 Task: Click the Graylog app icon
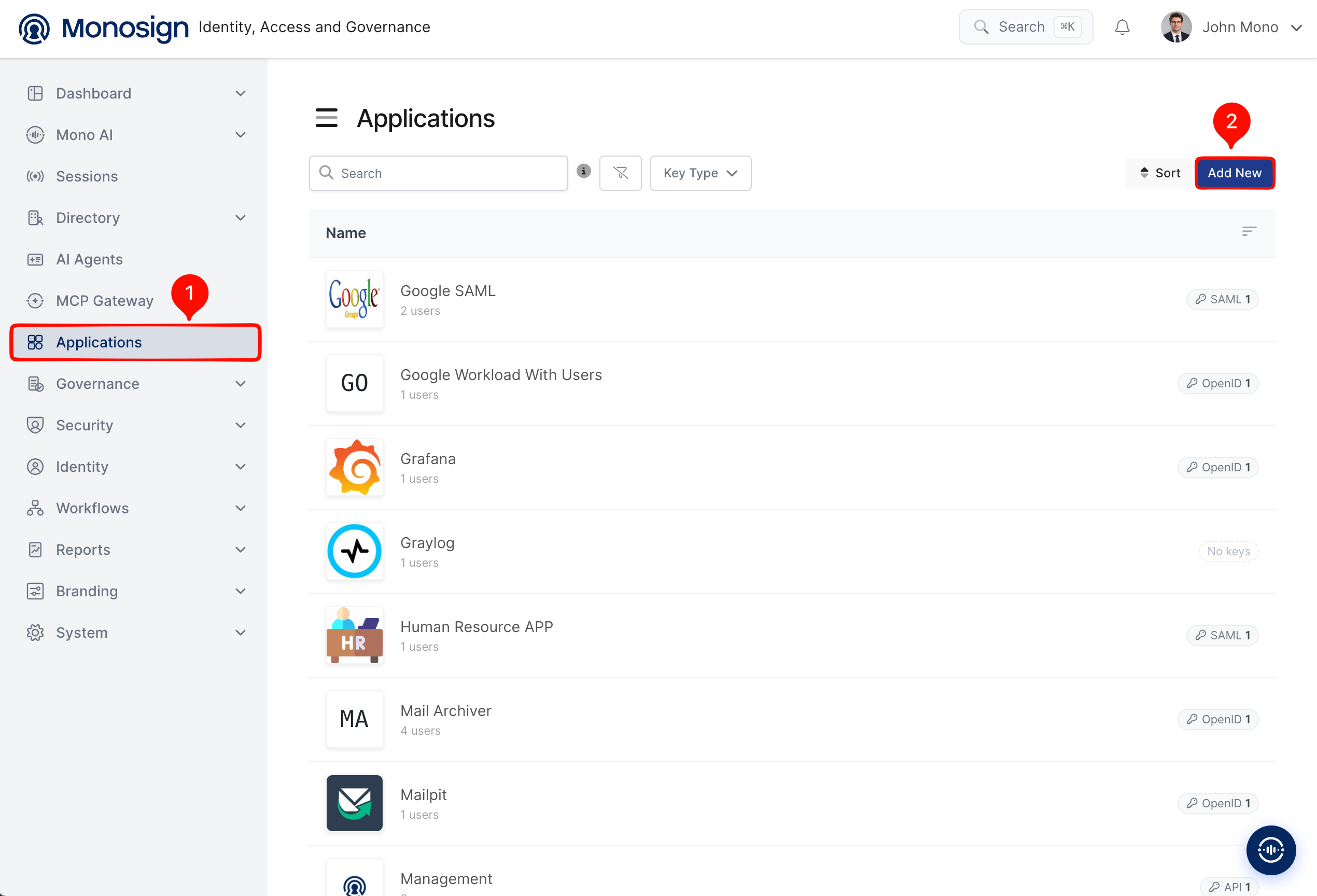[x=354, y=551]
